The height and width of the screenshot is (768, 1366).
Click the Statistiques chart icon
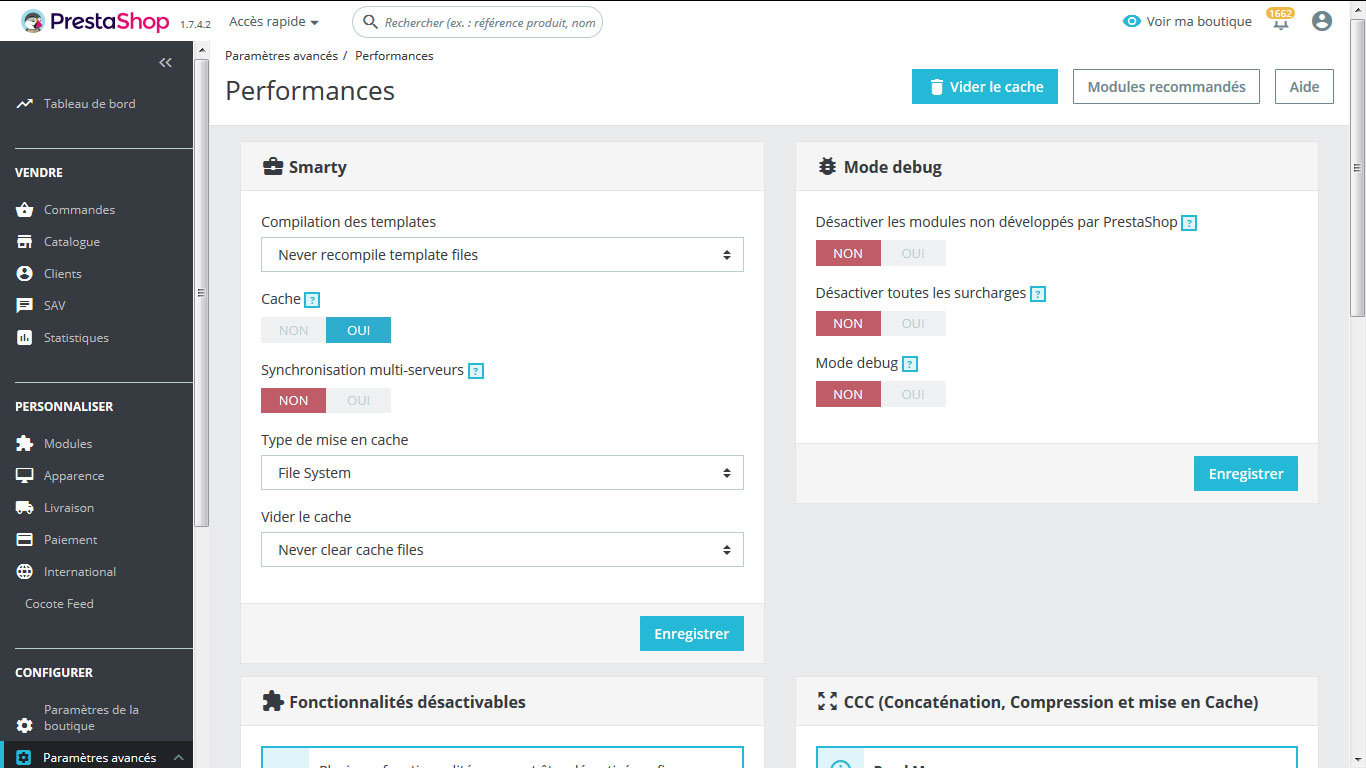point(25,338)
